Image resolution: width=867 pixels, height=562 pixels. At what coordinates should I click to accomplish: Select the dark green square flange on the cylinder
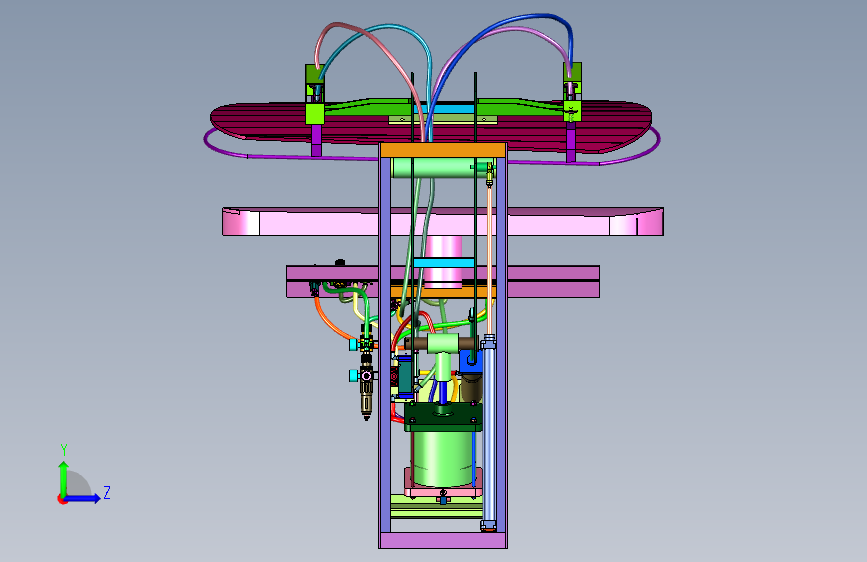[x=443, y=417]
